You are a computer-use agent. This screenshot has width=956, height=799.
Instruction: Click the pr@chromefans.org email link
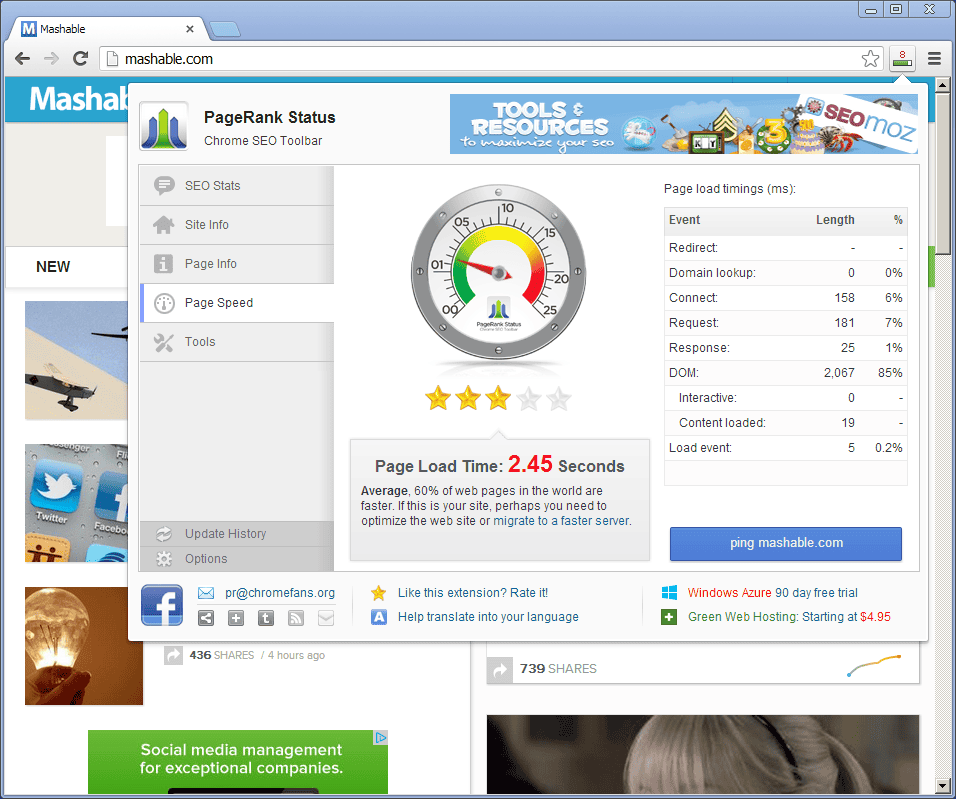[x=280, y=593]
